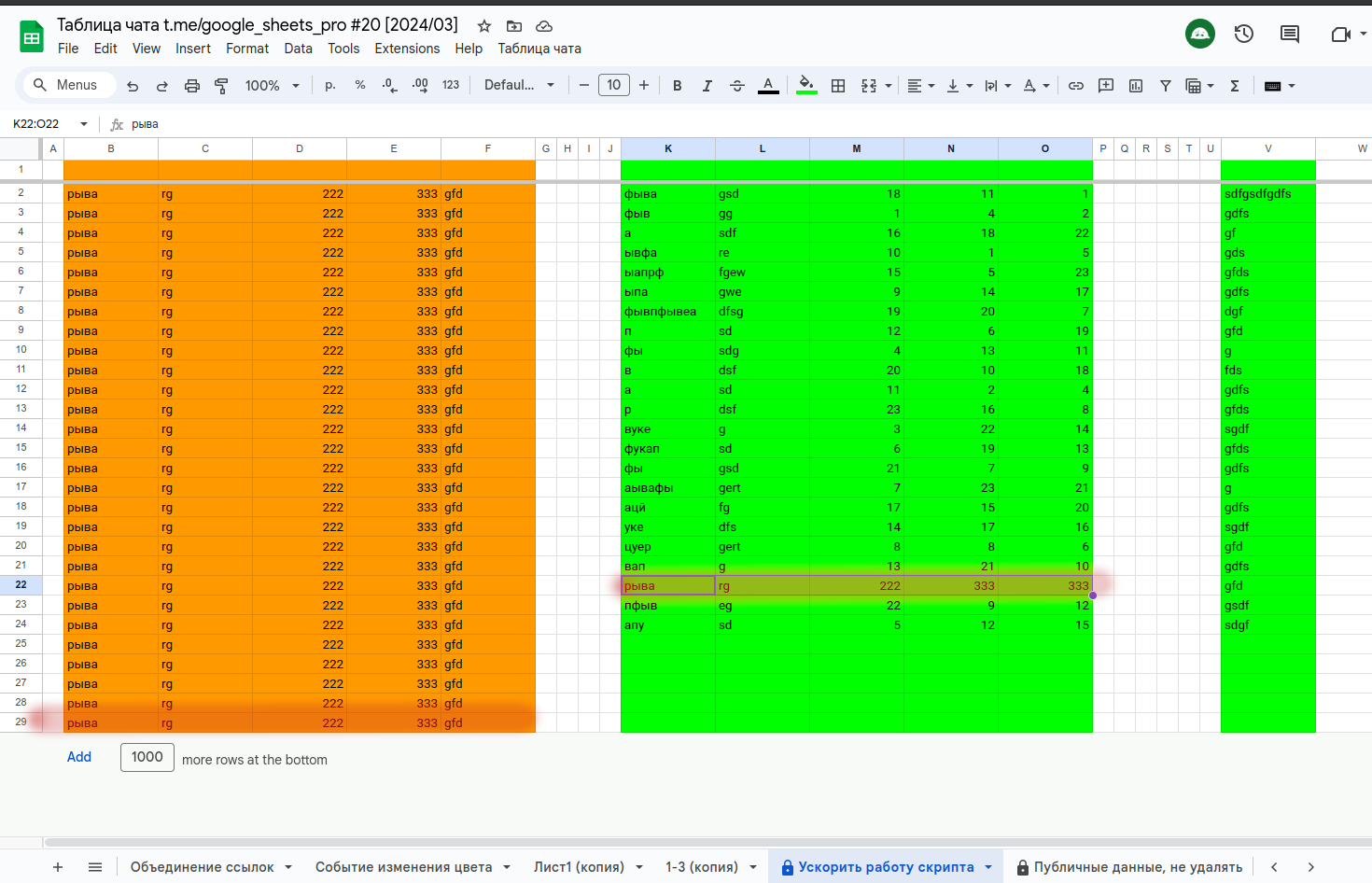This screenshot has height=883, width=1372.
Task: Open the comments panel icon
Action: point(1290,34)
